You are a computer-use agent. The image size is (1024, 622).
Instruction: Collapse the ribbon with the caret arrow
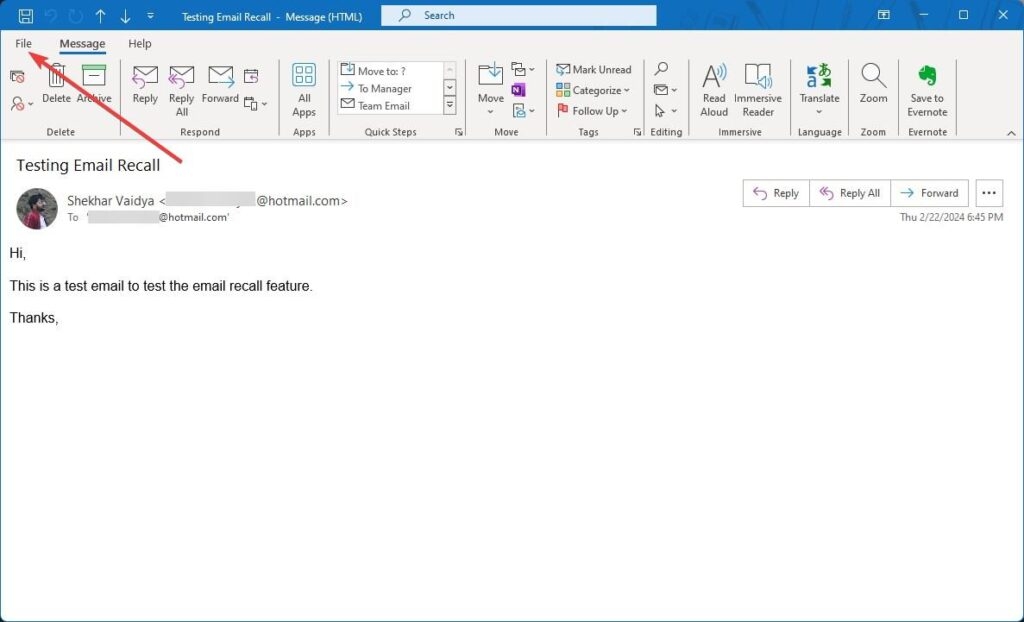(x=1011, y=133)
